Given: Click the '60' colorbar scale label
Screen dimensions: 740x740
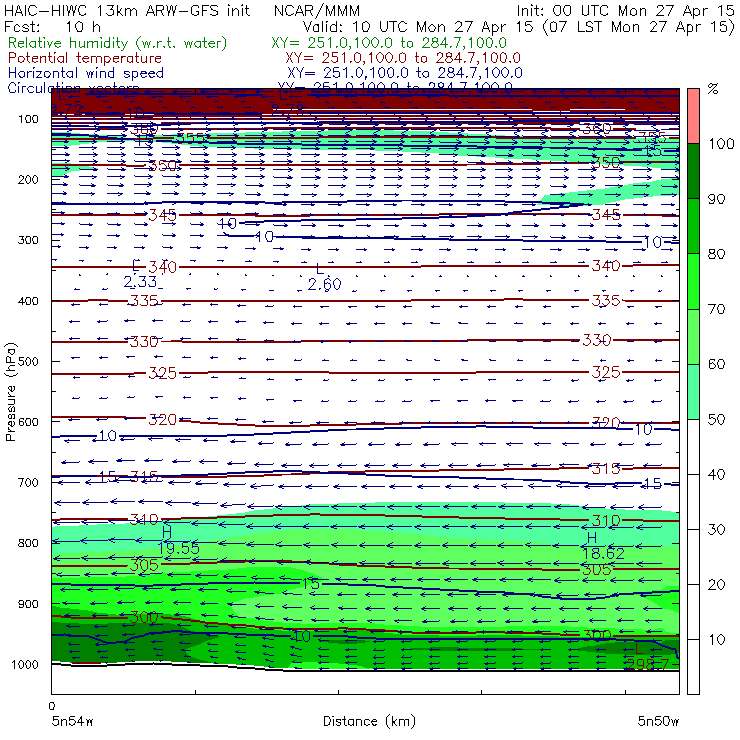Looking at the screenshot, I should 716,364.
